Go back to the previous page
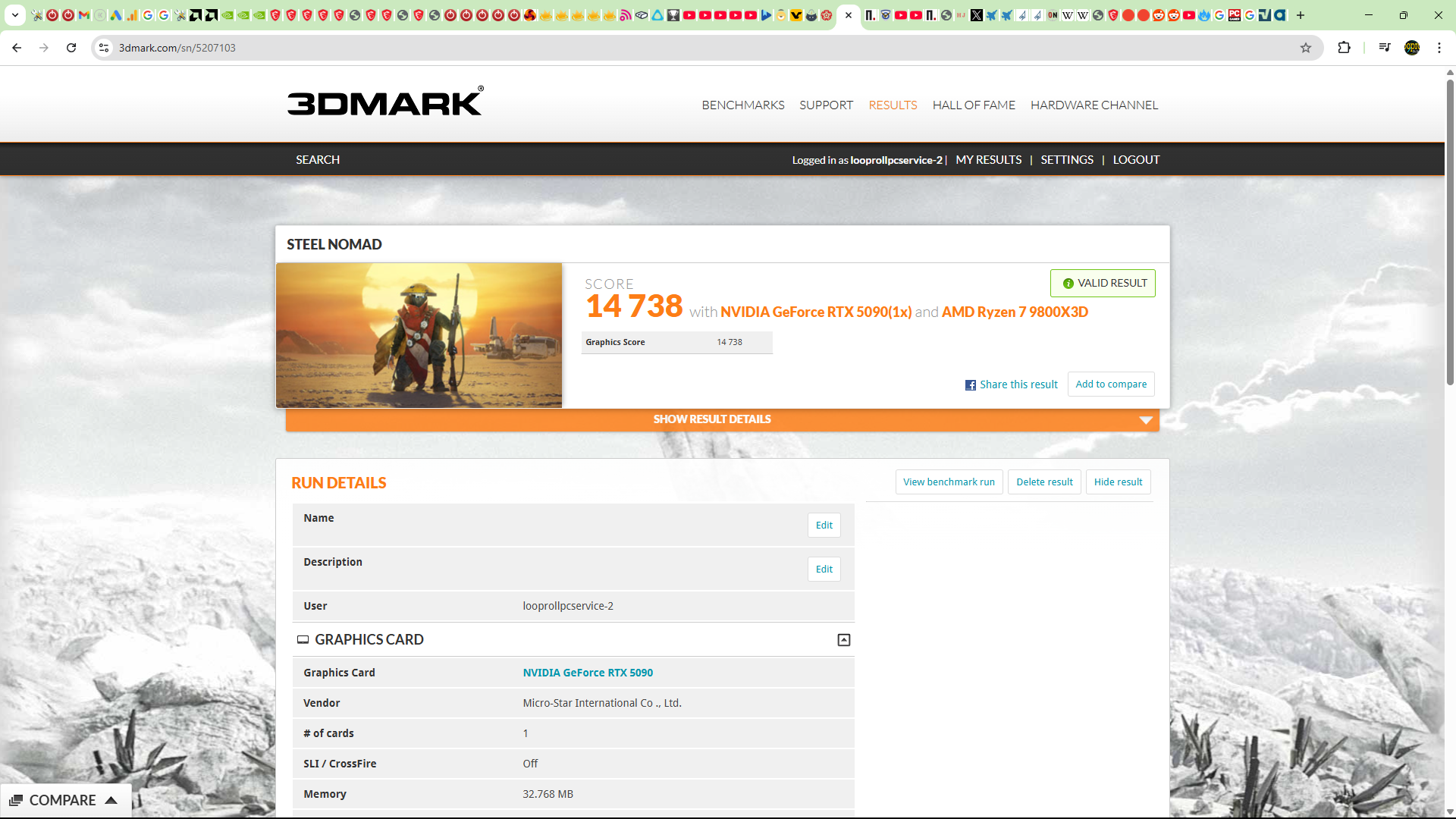The height and width of the screenshot is (819, 1456). (17, 48)
